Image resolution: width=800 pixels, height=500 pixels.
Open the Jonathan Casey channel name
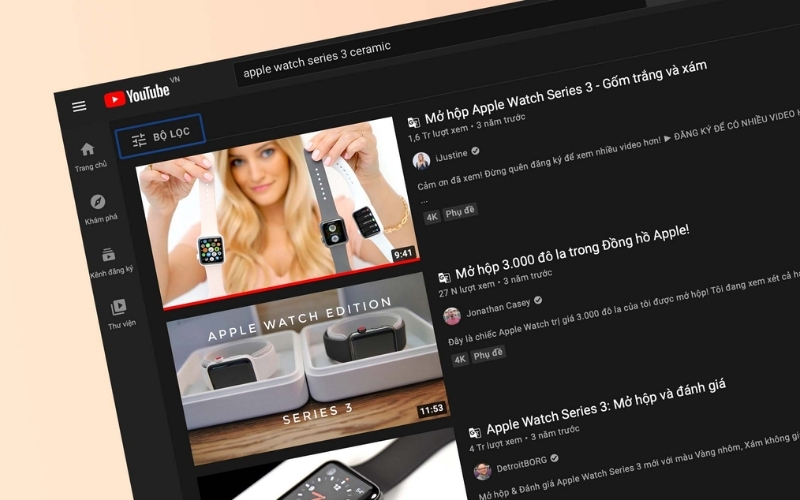pos(498,308)
